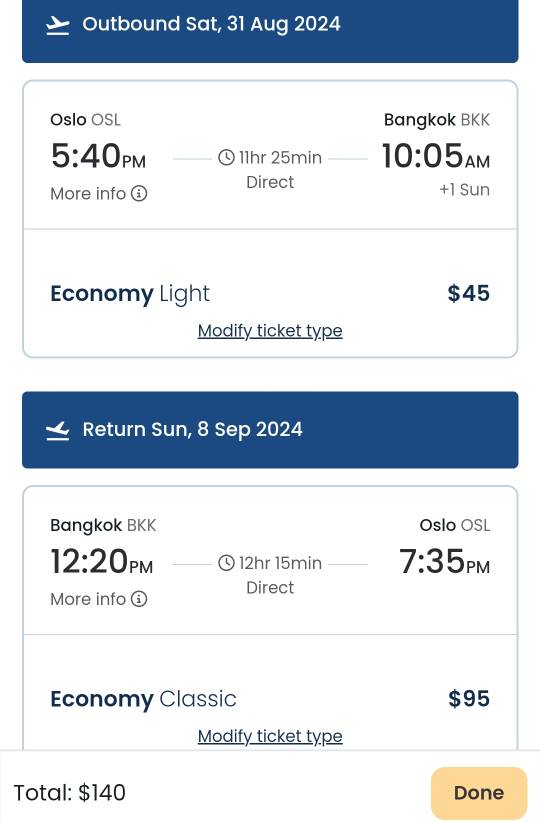Tap the Done button
540x822 pixels.
(x=479, y=793)
